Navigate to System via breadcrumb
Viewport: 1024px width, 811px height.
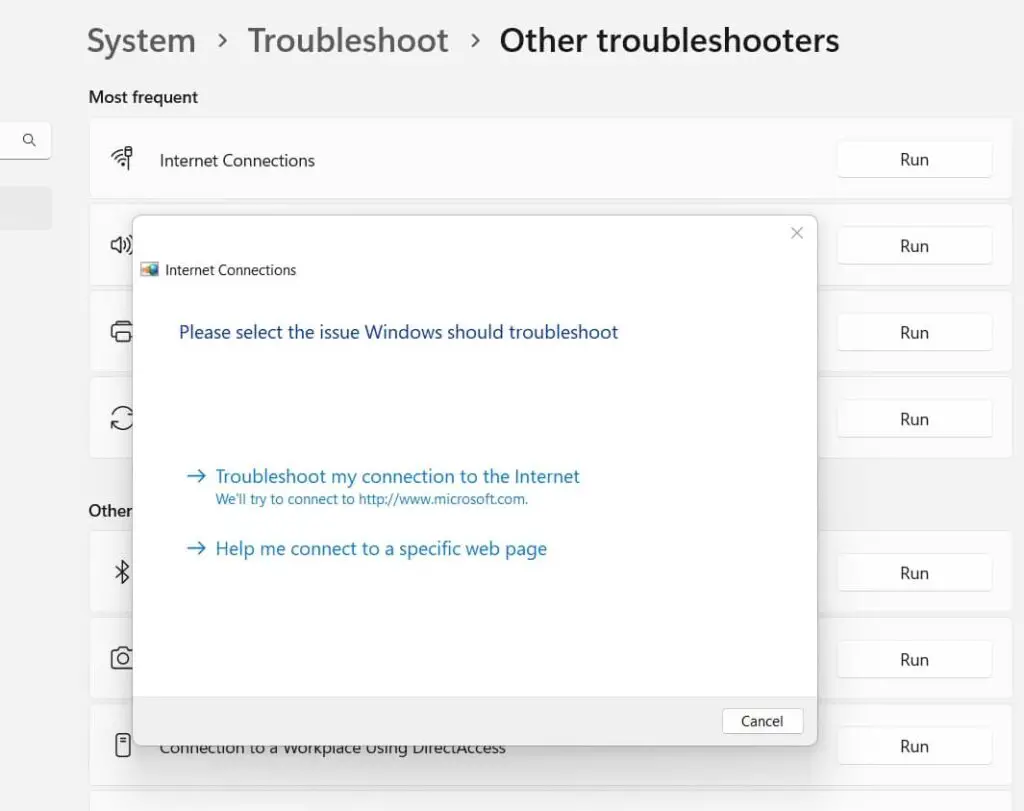pos(141,40)
